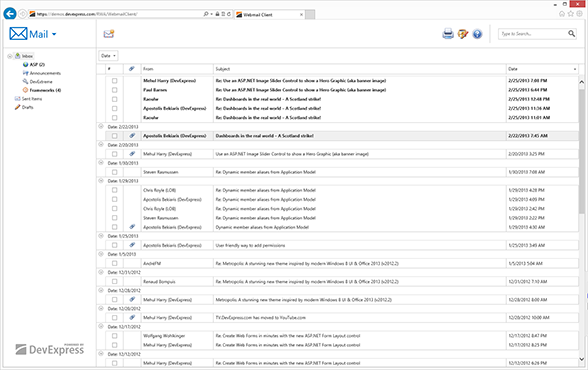The height and width of the screenshot is (370, 588).
Task: Open browser tools gear icon
Action: point(579,14)
